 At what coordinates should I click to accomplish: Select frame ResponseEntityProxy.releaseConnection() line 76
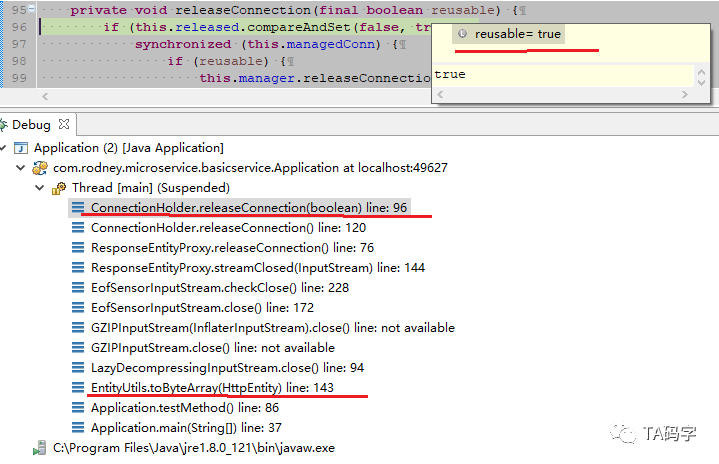[x=232, y=248]
